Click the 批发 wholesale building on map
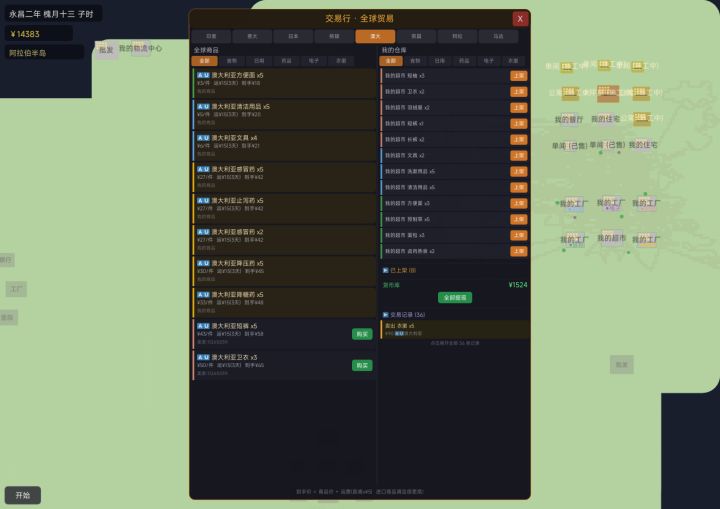Viewport: 720px width, 509px height. [x=106, y=49]
